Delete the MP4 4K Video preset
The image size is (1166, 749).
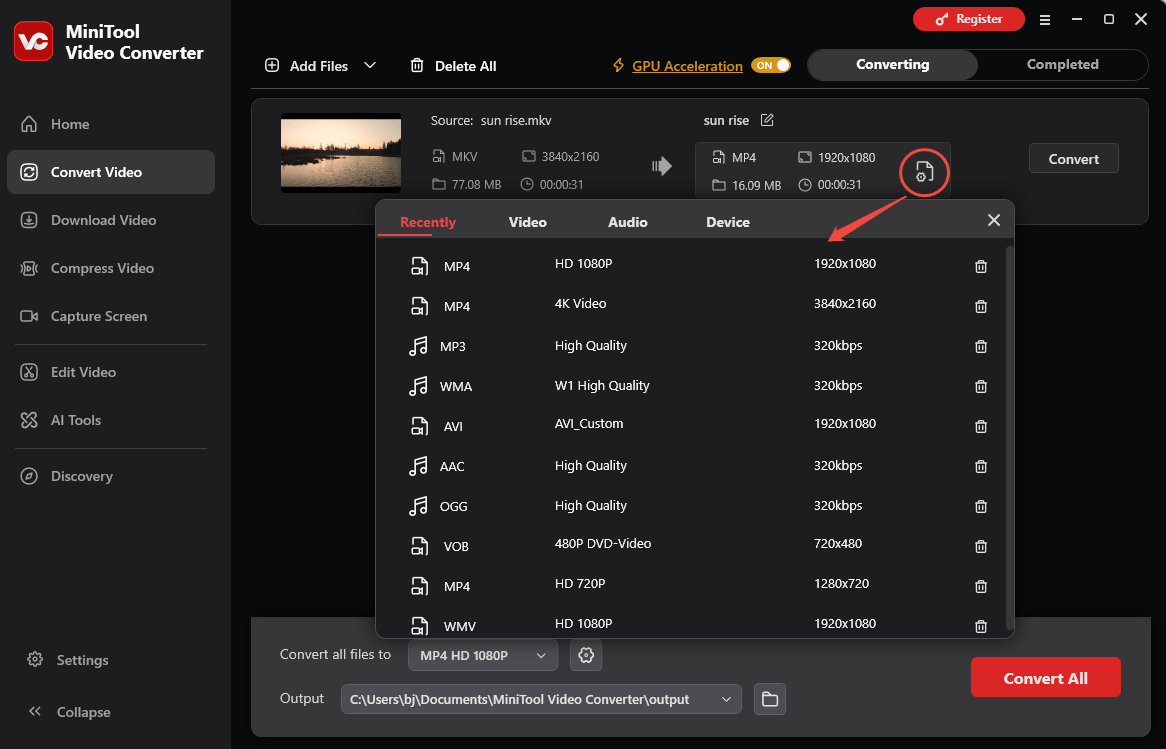(981, 306)
